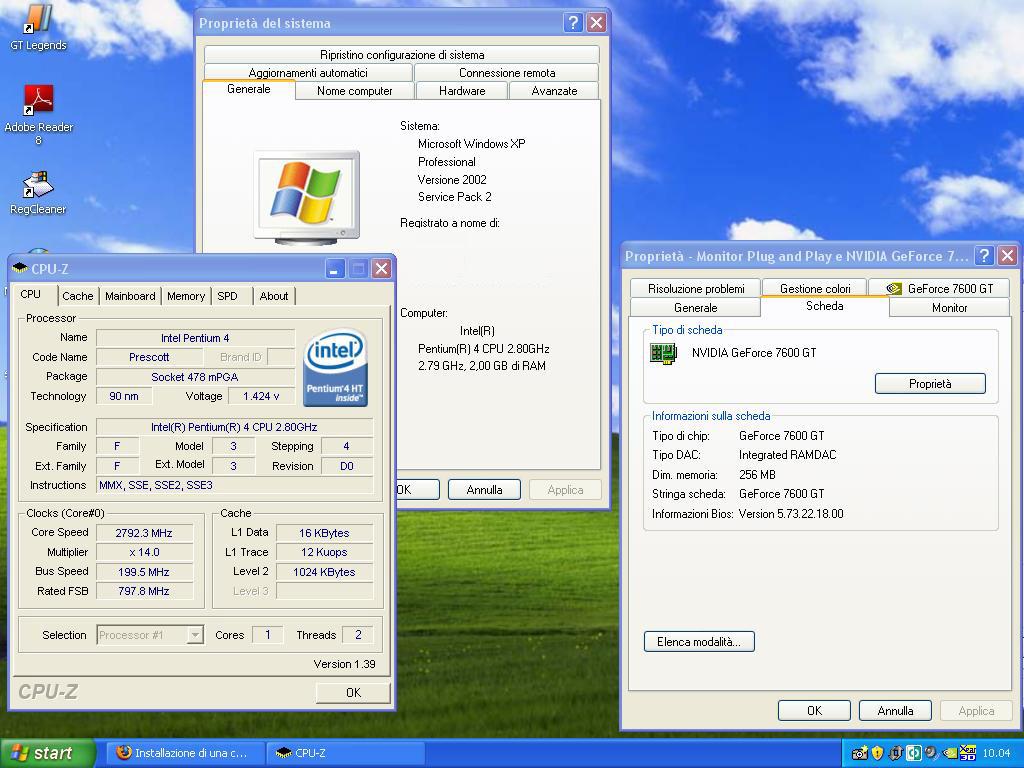Open the About tab in CPU-Z
1024x768 pixels.
click(274, 296)
